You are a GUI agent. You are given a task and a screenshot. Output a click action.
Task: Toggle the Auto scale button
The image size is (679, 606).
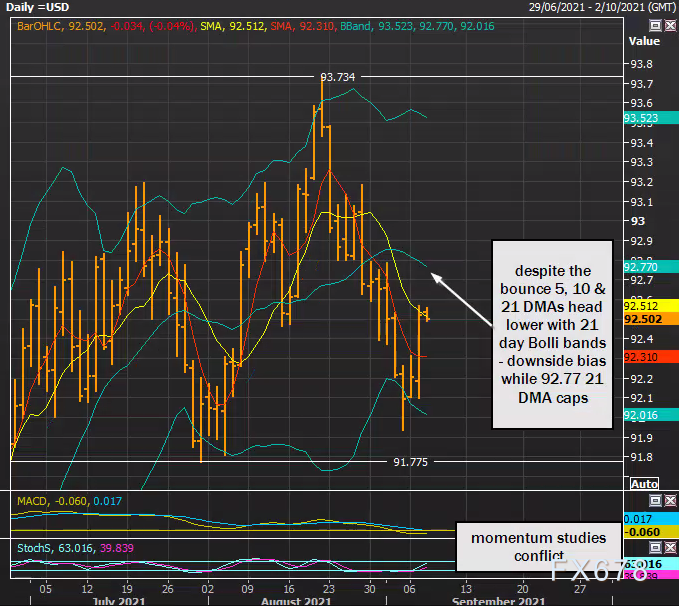pyautogui.click(x=644, y=484)
